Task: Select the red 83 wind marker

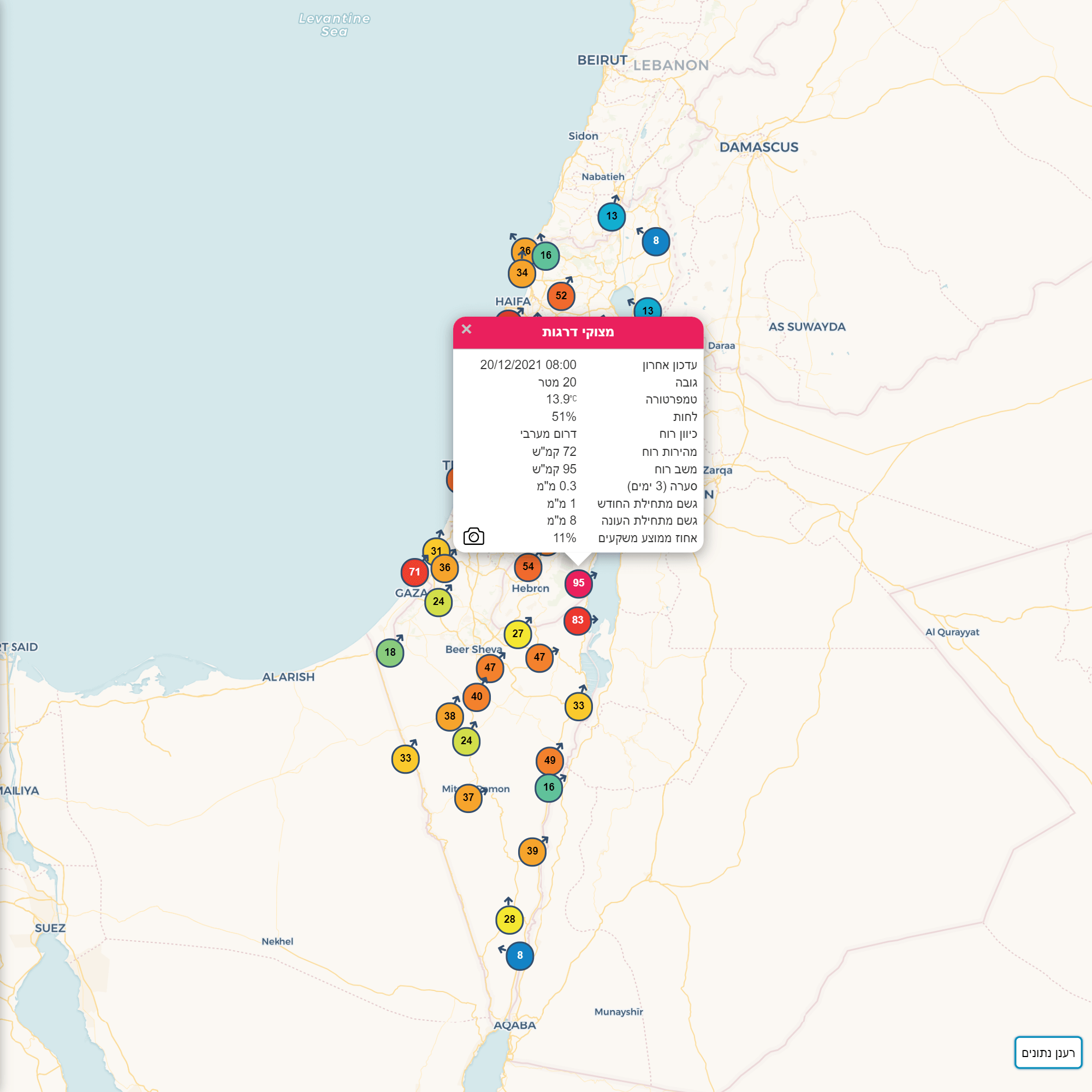Action: pos(577,621)
